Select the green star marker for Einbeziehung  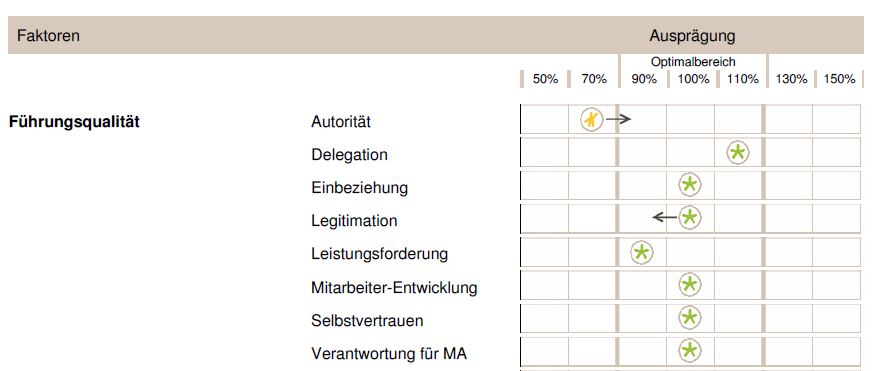690,185
